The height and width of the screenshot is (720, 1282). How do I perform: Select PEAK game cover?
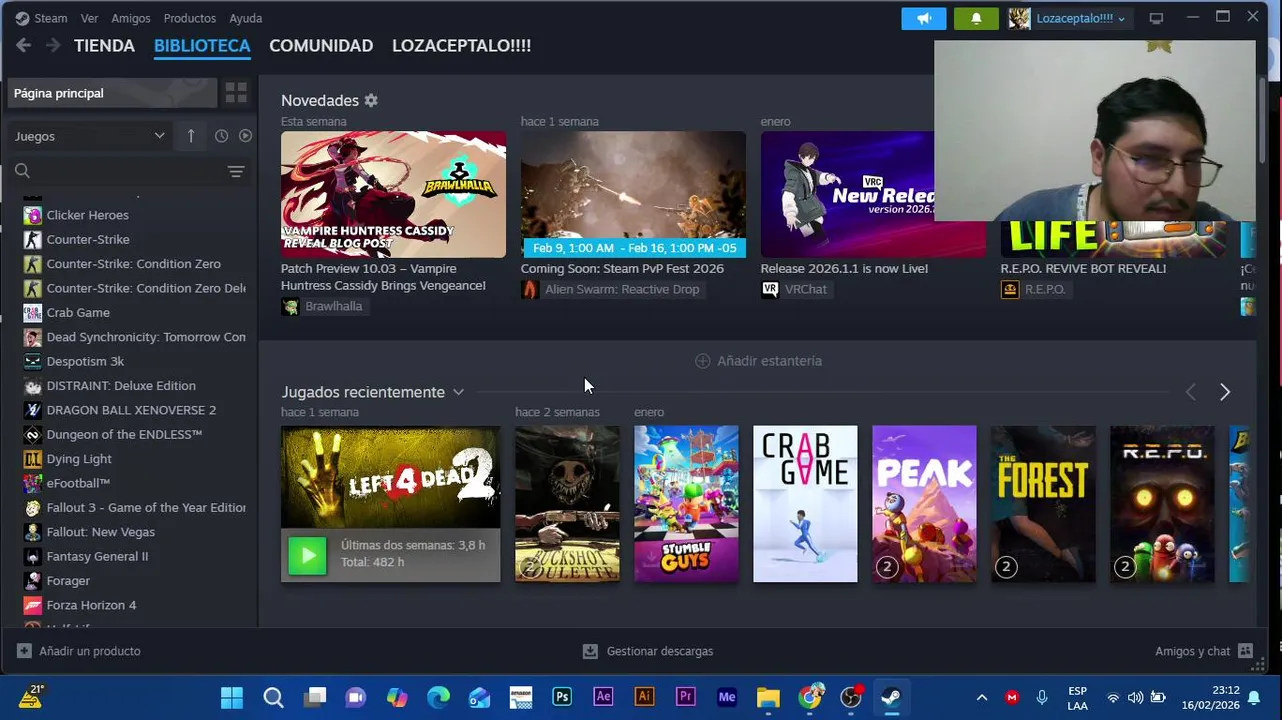[x=924, y=504]
